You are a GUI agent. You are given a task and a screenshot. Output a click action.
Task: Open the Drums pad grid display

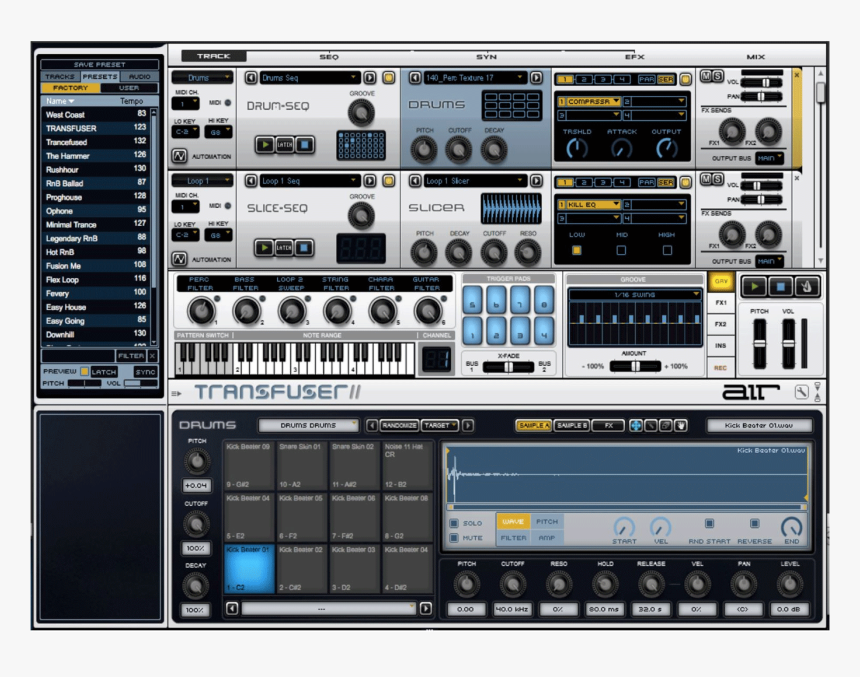pos(511,105)
